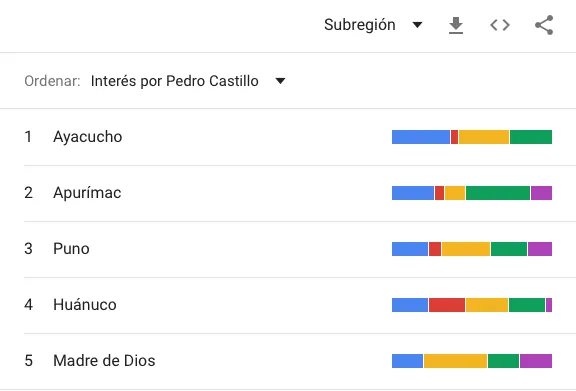Share this chart via the share icon
This screenshot has width=576, height=391.
click(x=544, y=25)
